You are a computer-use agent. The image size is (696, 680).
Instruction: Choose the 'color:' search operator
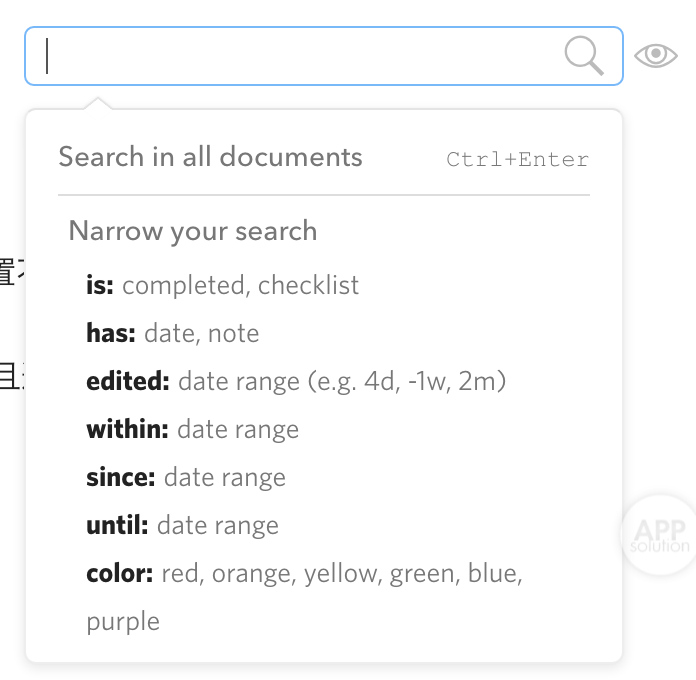[x=119, y=573]
